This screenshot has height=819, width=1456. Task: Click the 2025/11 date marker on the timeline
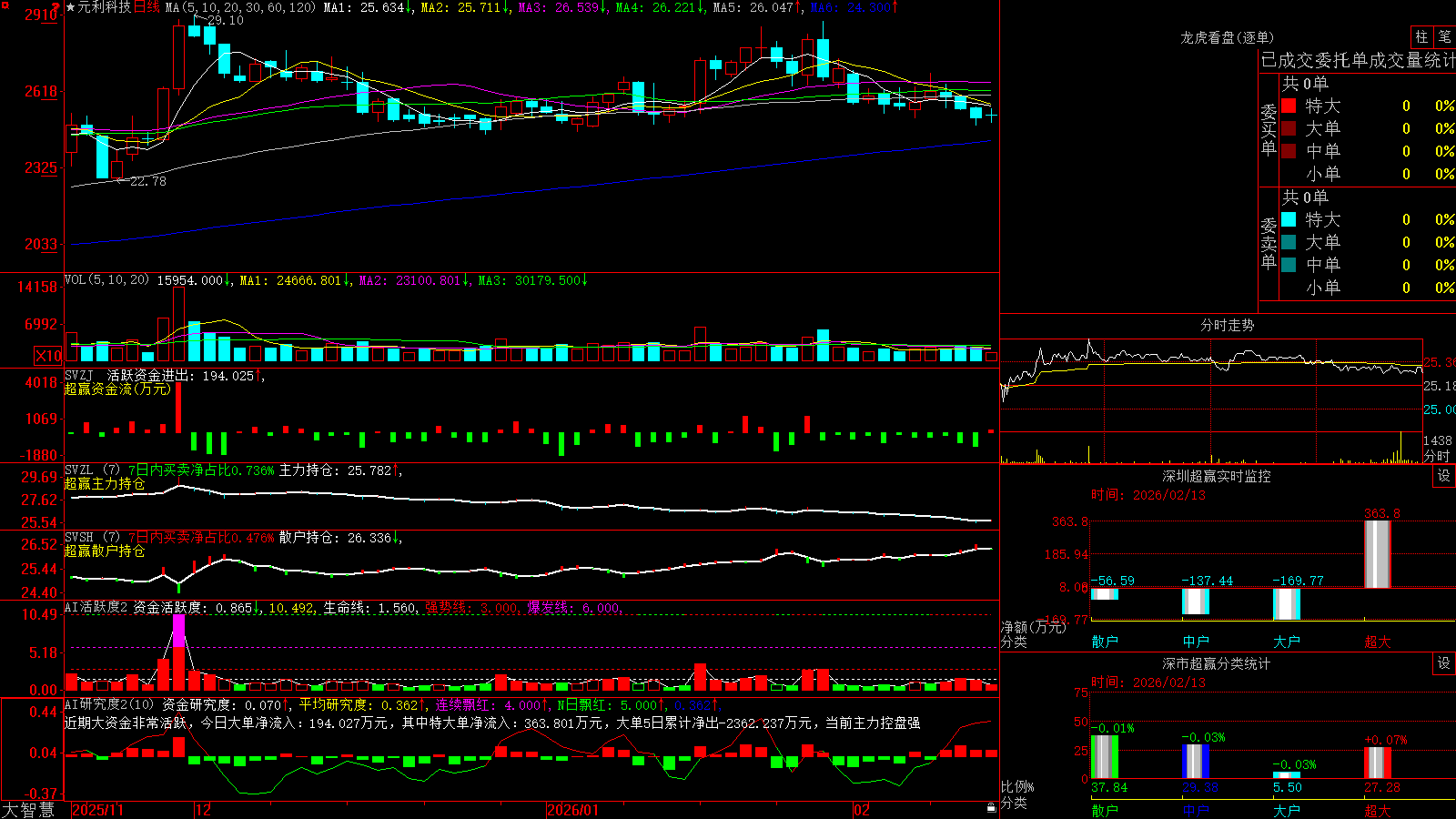tap(97, 810)
